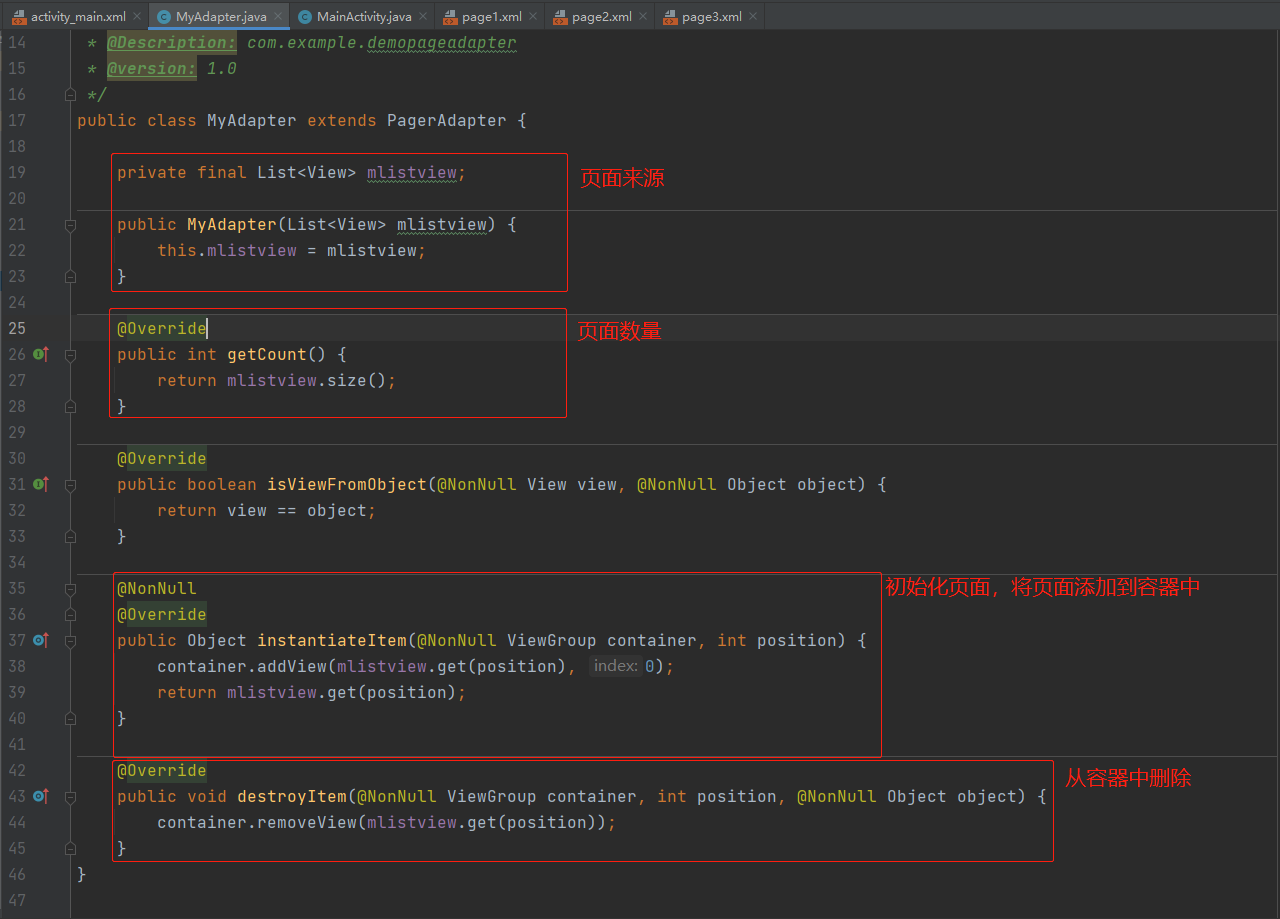Click the XML file icon on page2.xml tab
The width and height of the screenshot is (1280, 919).
coord(560,17)
